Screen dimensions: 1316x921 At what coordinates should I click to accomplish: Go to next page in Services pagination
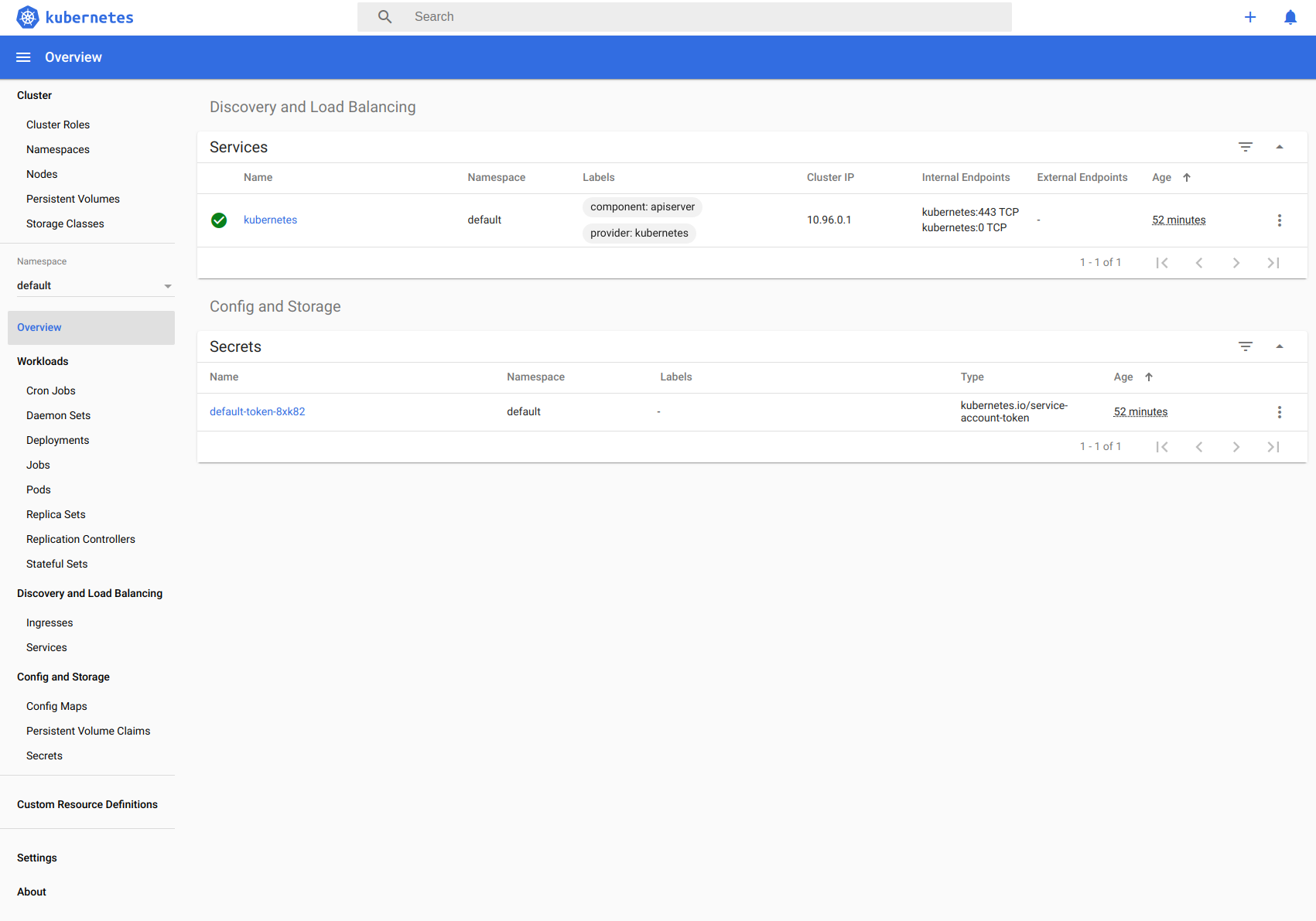[x=1236, y=263]
